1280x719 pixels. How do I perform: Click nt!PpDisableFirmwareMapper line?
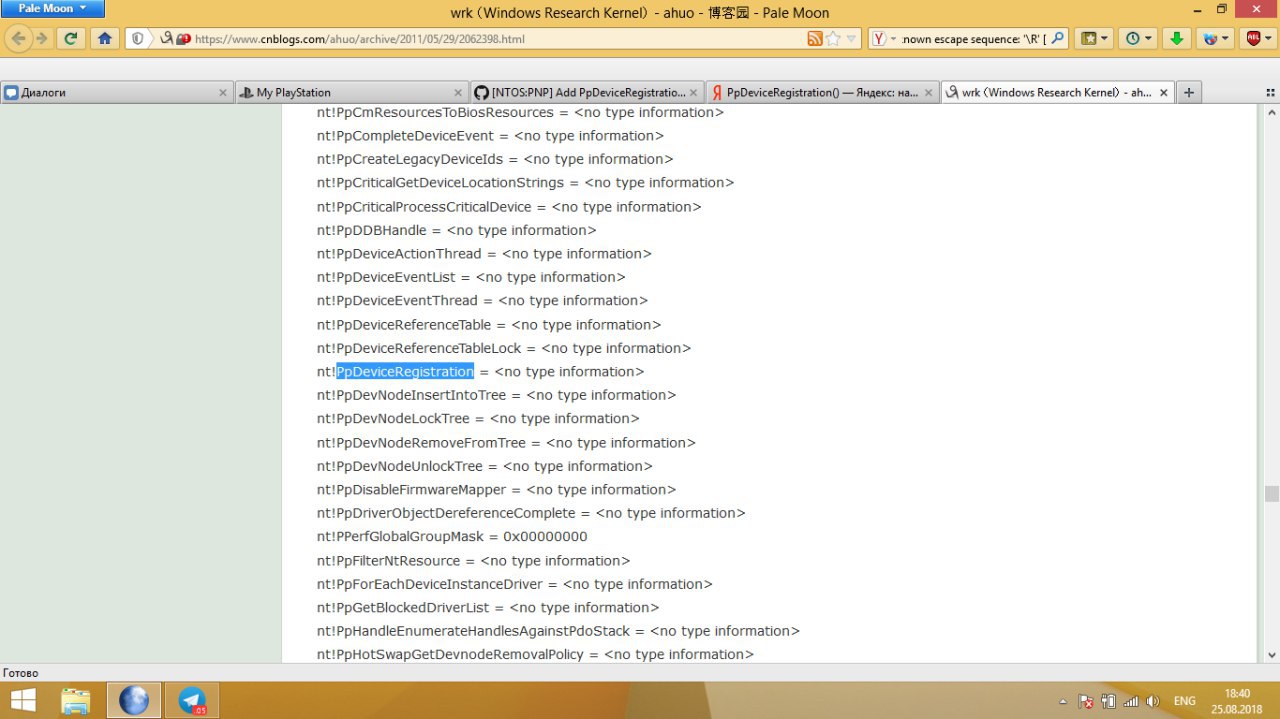[496, 490]
